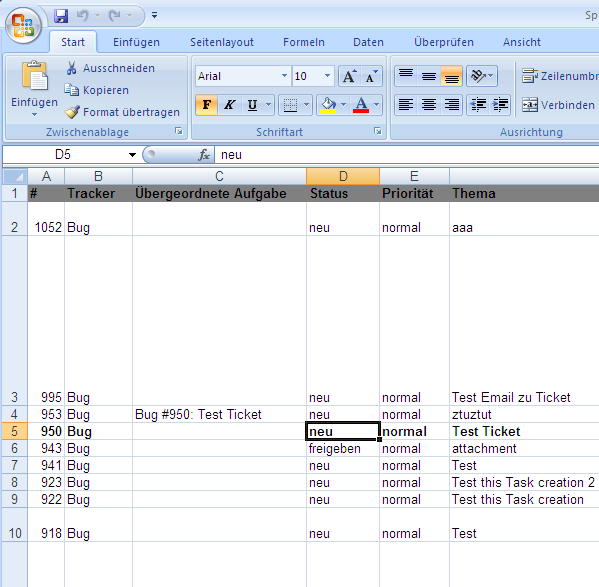Increase font size with large A
The width and height of the screenshot is (599, 587).
click(350, 76)
